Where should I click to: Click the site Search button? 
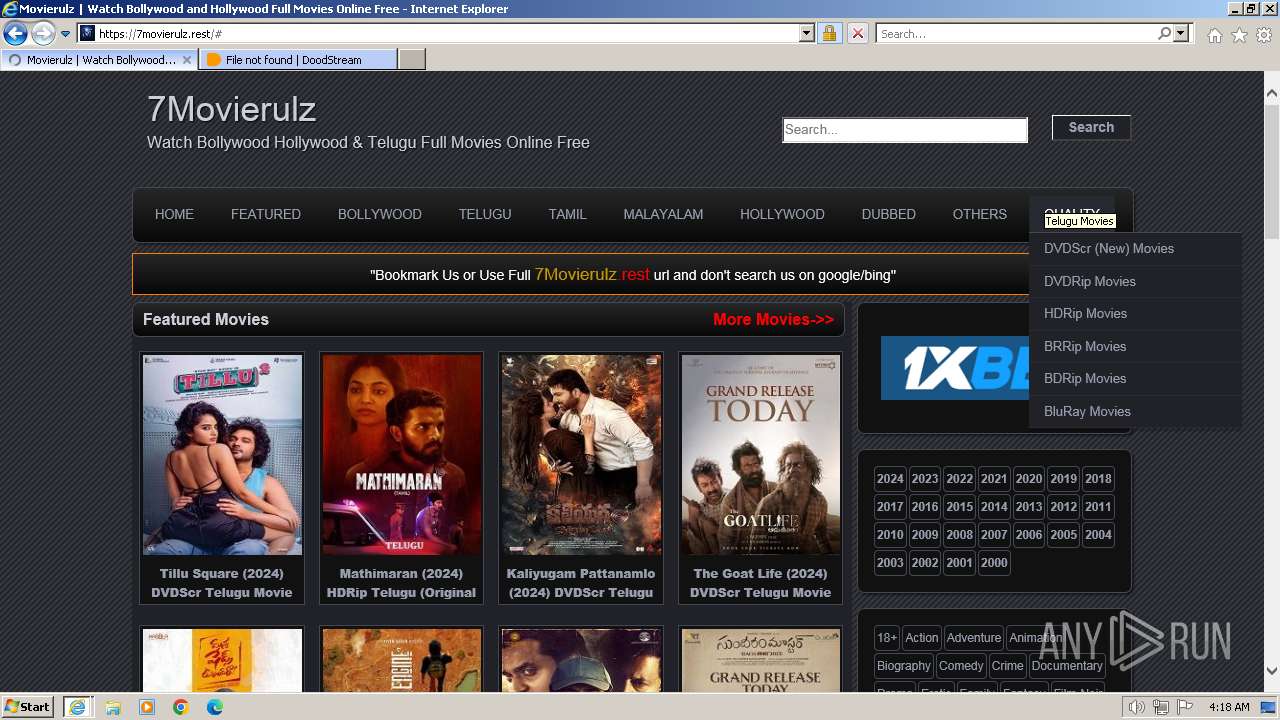coord(1091,127)
